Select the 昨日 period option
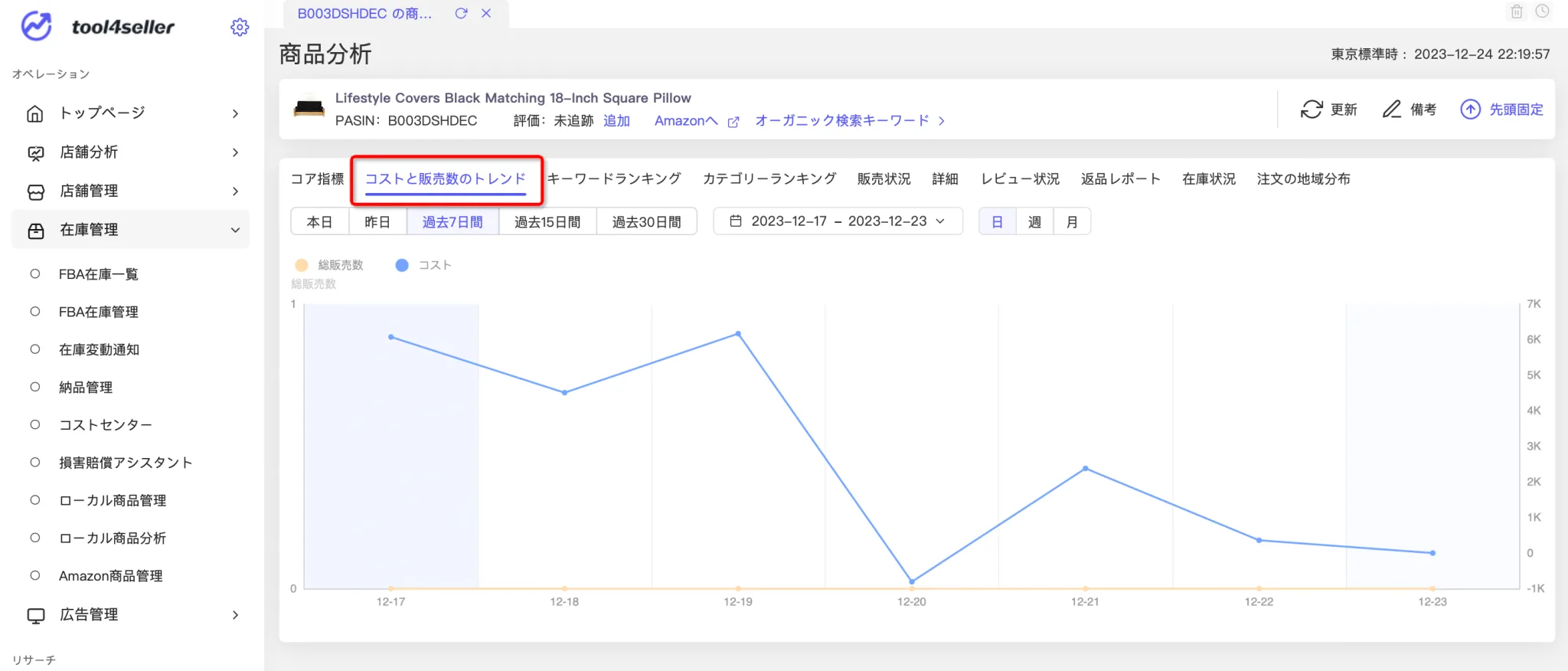Viewport: 1568px width, 671px height. click(x=377, y=221)
